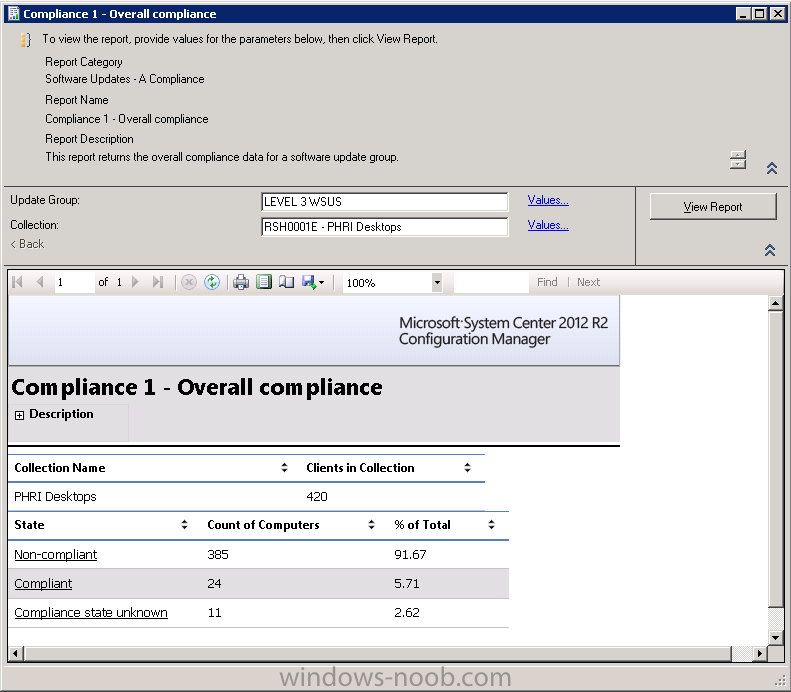This screenshot has width=791, height=692.
Task: Open the zoom level dropdown showing 100%
Action: (437, 282)
